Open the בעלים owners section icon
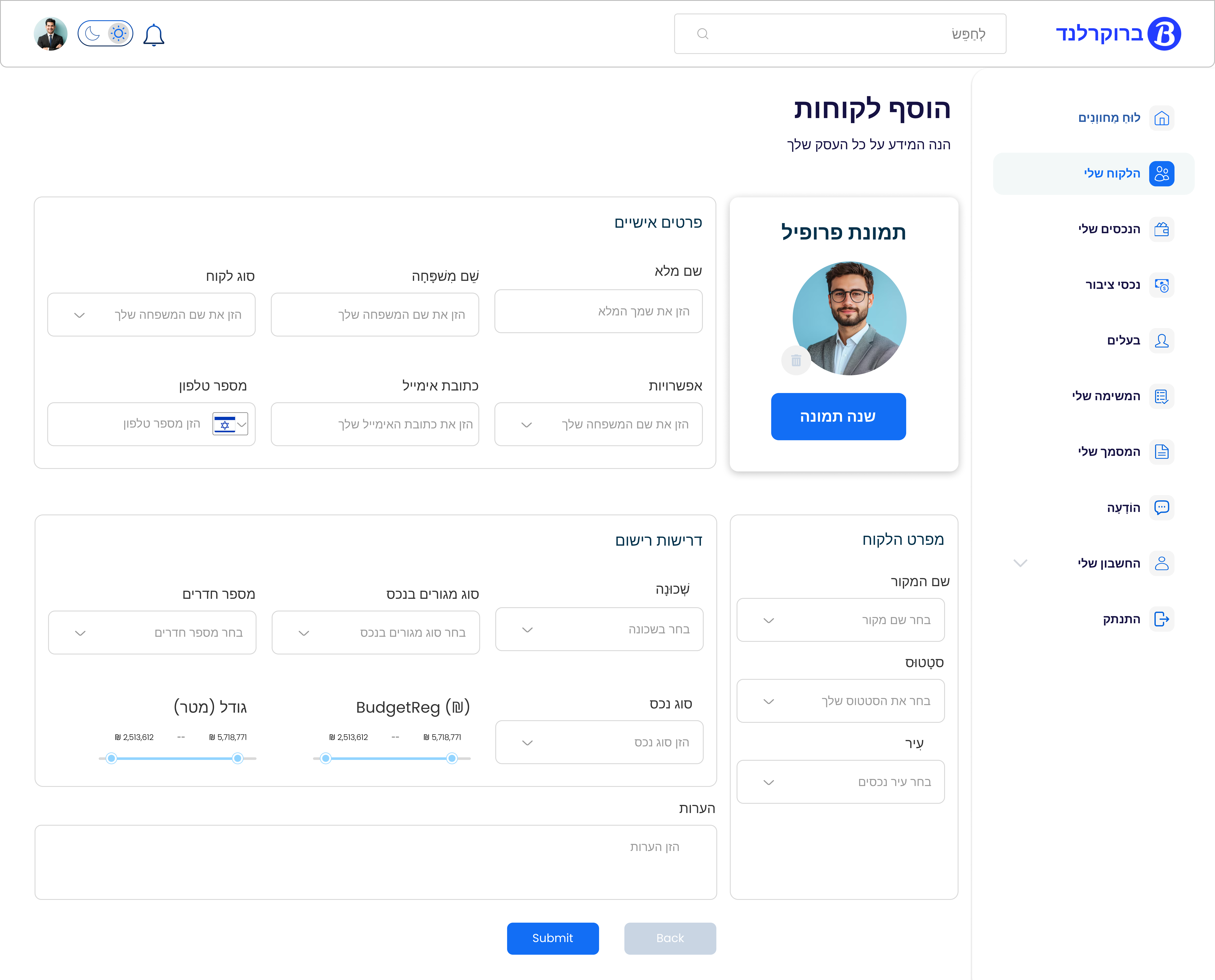 point(1162,340)
